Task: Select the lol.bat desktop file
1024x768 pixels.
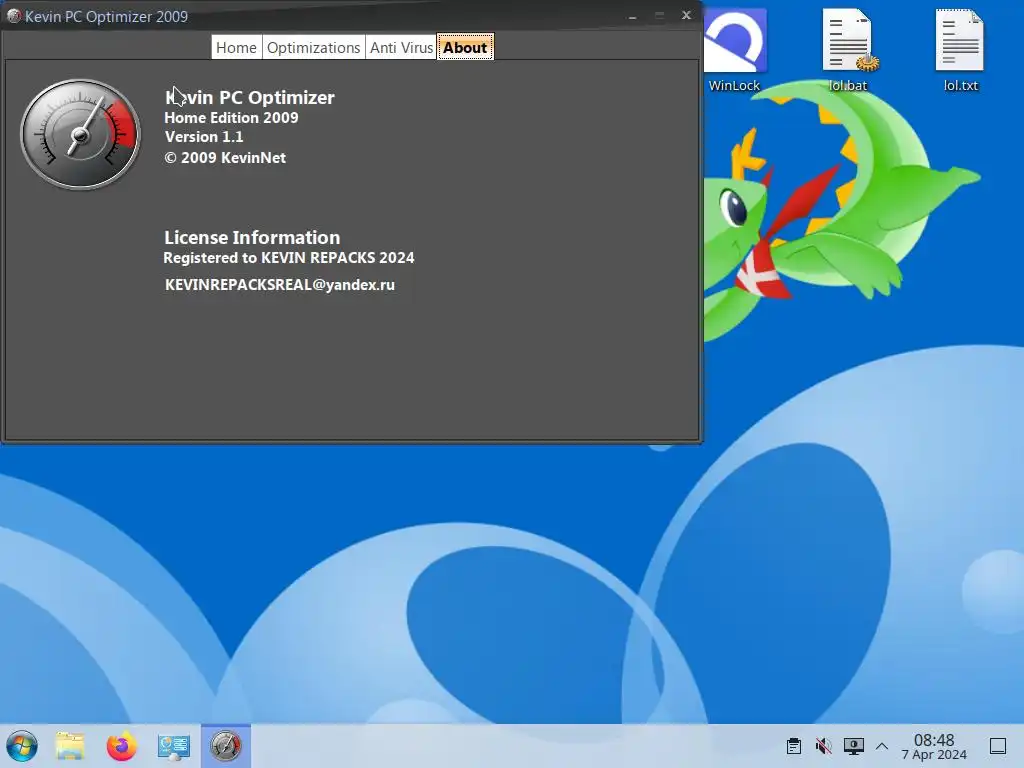Action: tap(848, 51)
